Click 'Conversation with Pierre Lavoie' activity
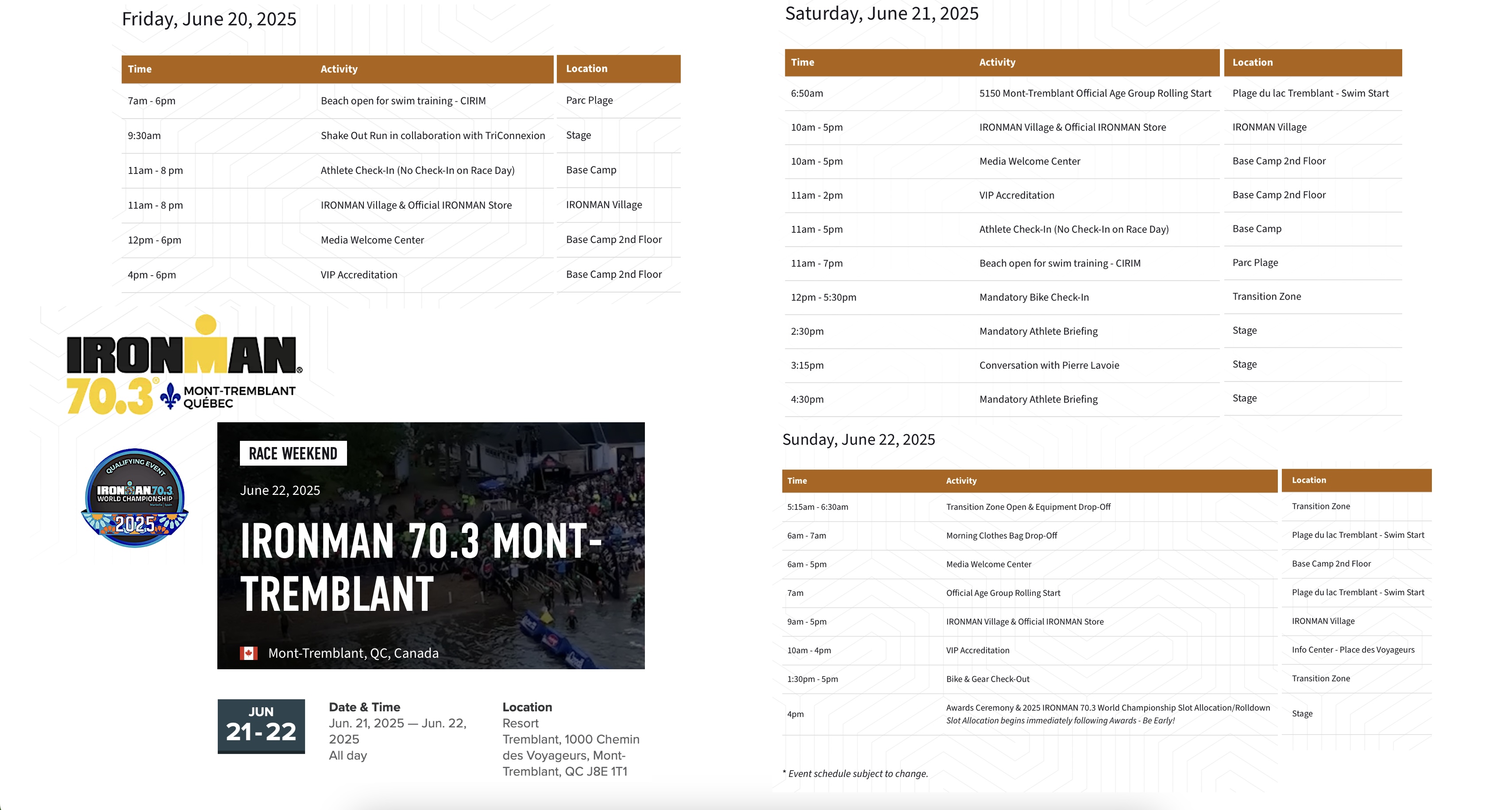The image size is (1512, 810). [1049, 366]
